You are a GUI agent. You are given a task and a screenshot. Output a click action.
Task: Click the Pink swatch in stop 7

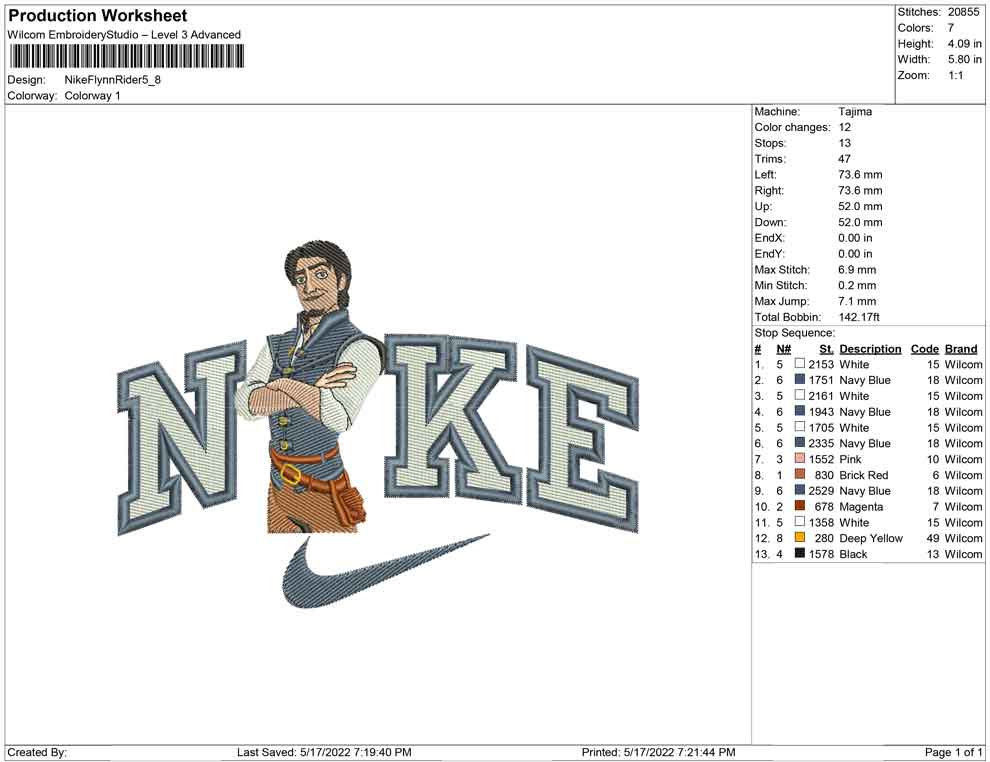pos(799,458)
